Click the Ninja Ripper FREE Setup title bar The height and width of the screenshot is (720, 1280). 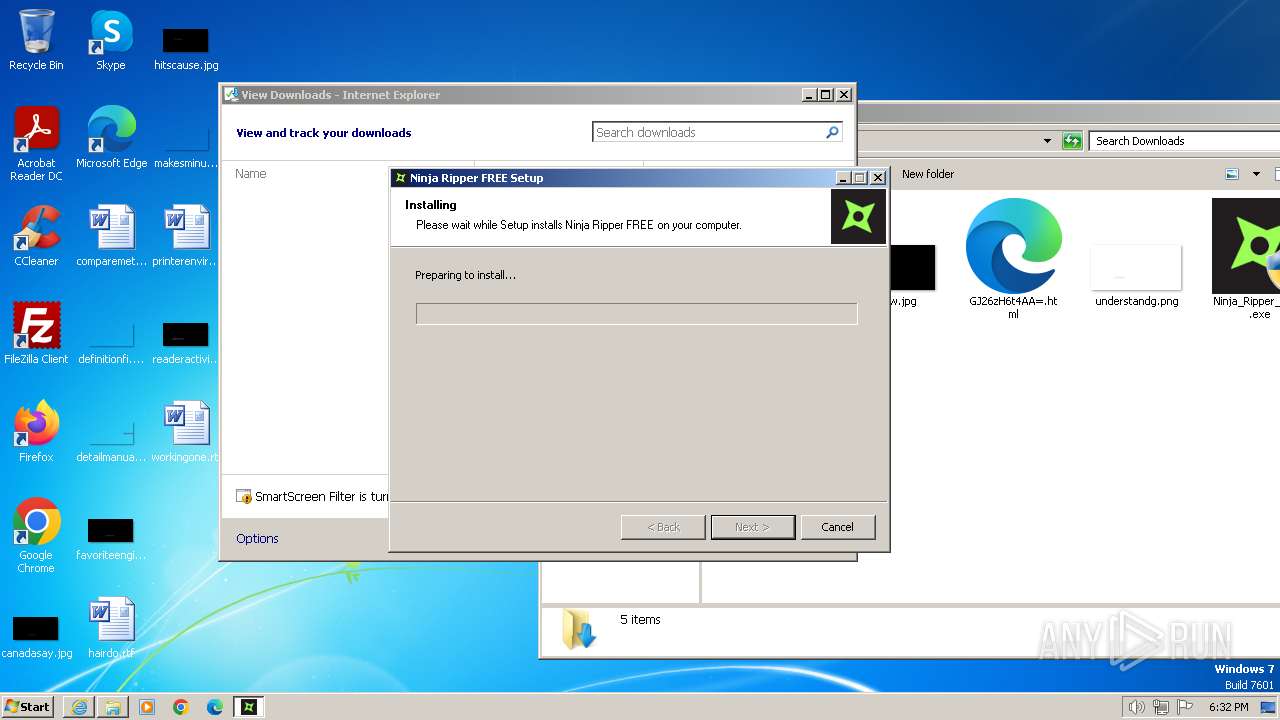pyautogui.click(x=612, y=178)
